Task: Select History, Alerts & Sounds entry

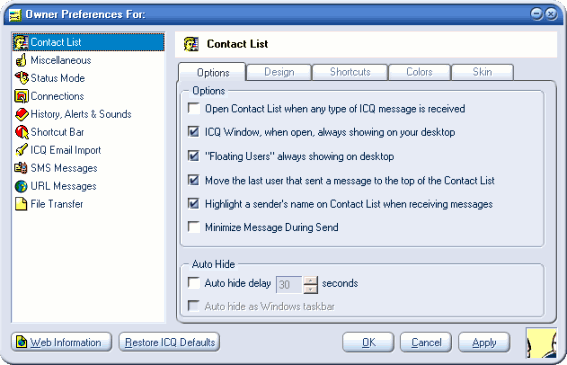Action: (89, 114)
